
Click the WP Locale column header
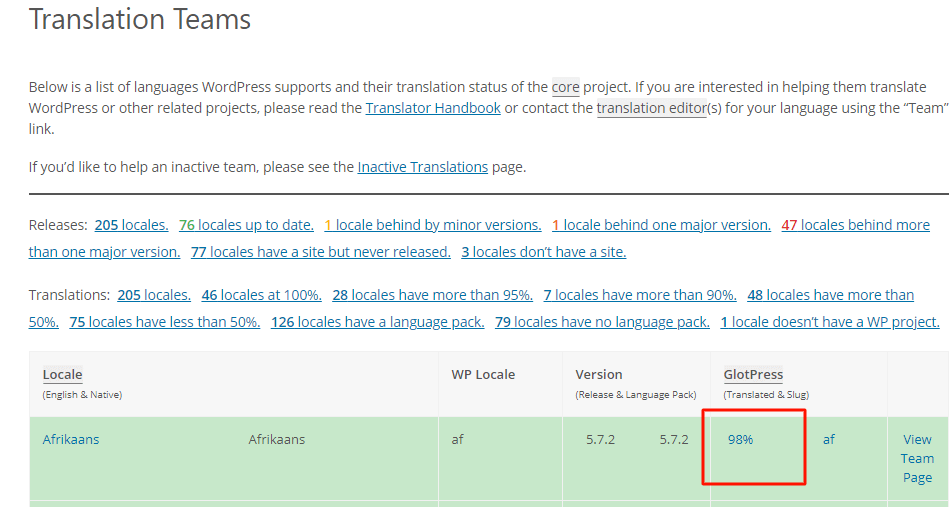click(x=483, y=375)
